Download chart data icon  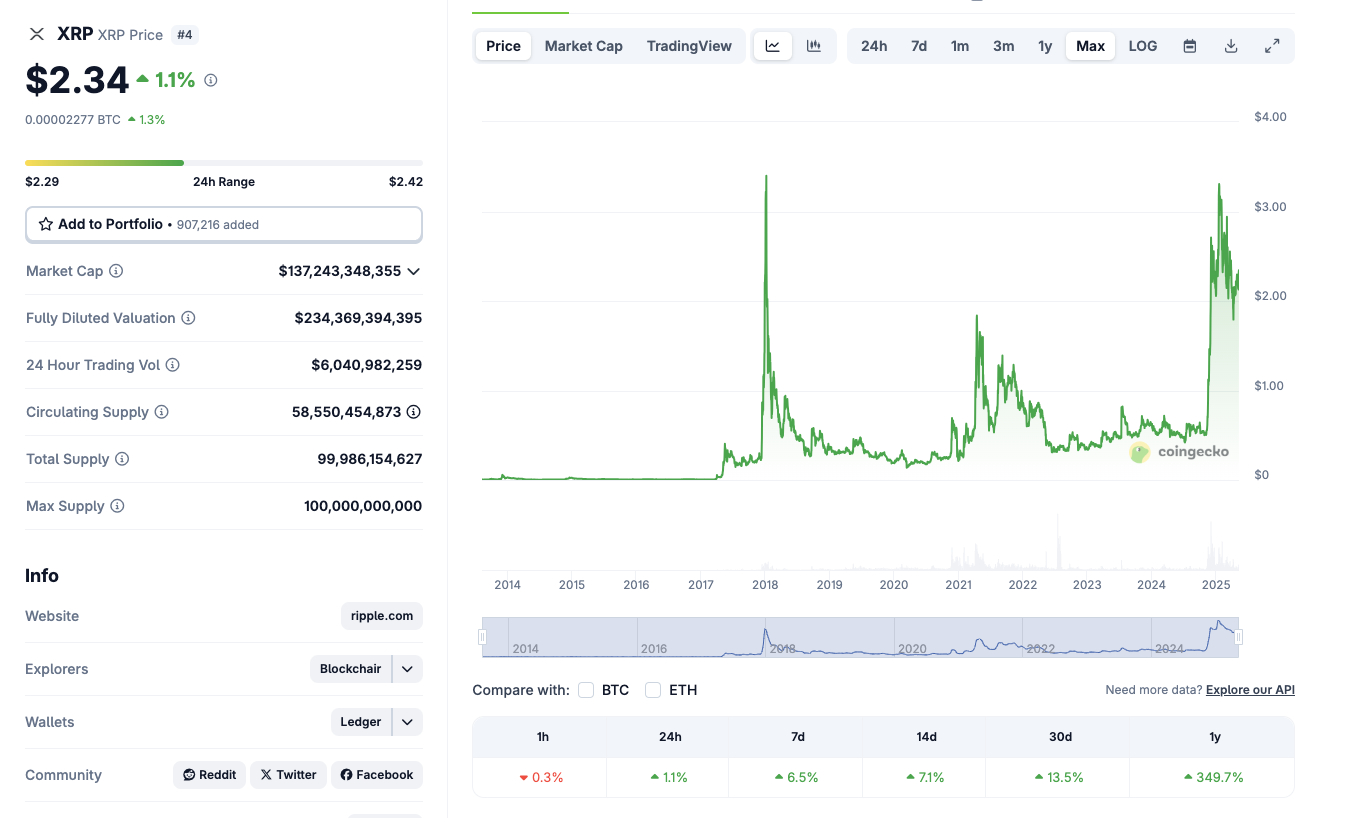pyautogui.click(x=1231, y=46)
